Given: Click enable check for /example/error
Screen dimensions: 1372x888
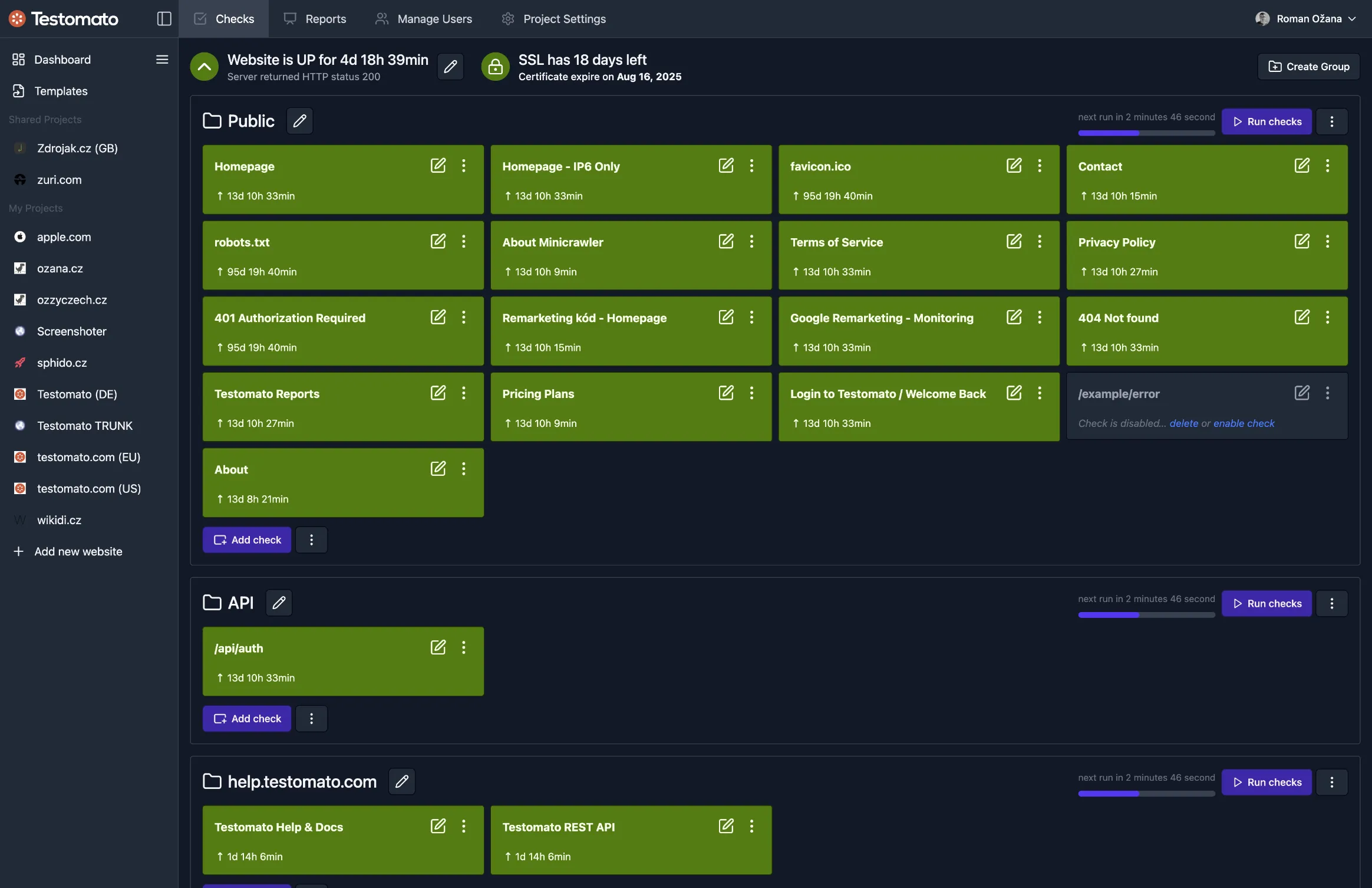Looking at the screenshot, I should coord(1245,423).
